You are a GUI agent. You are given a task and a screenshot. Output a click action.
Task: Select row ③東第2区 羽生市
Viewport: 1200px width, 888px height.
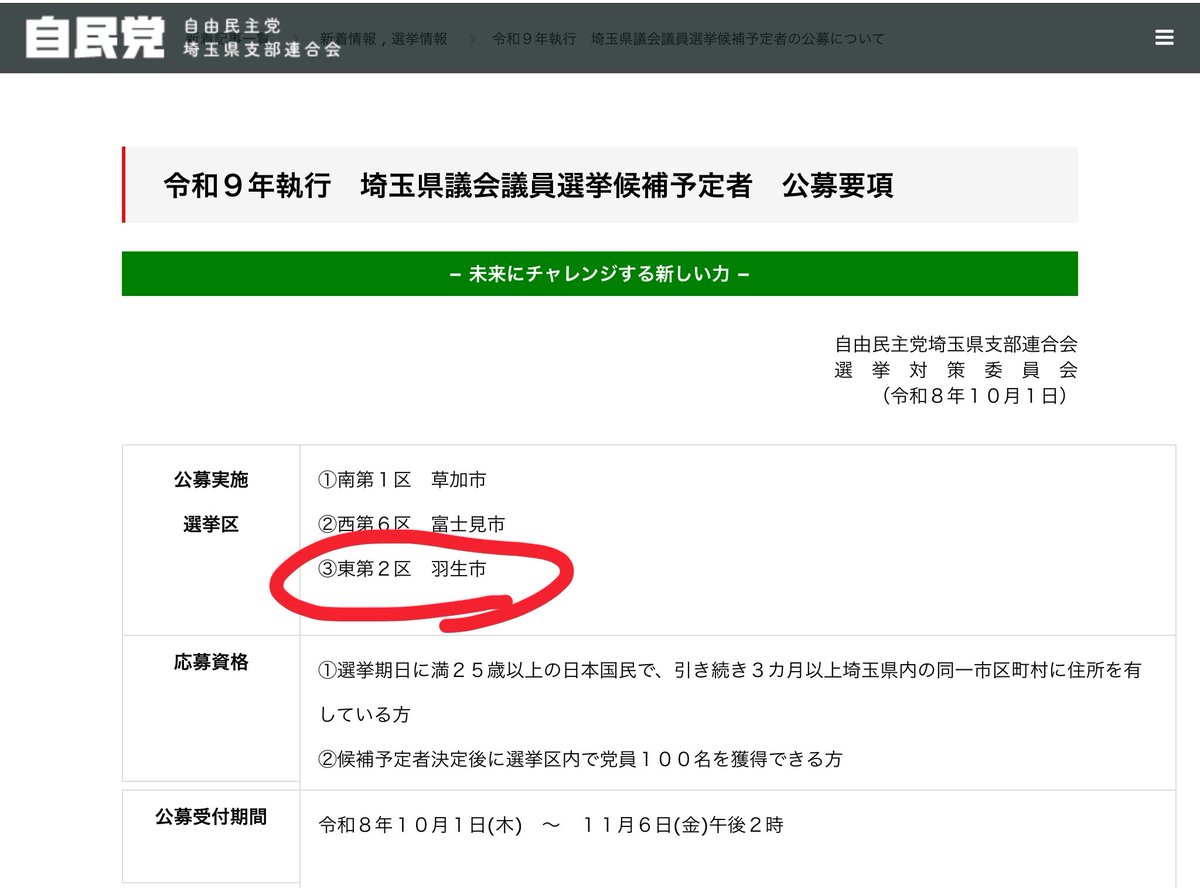402,568
